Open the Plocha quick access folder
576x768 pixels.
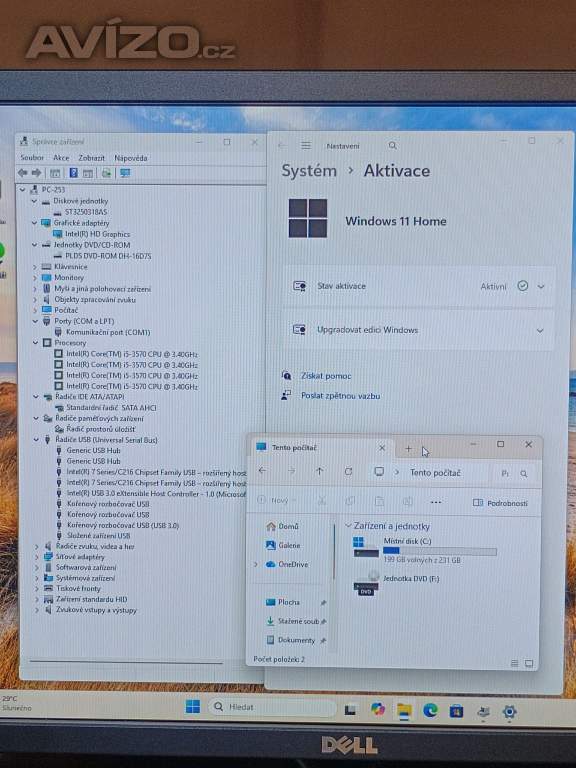(283, 602)
